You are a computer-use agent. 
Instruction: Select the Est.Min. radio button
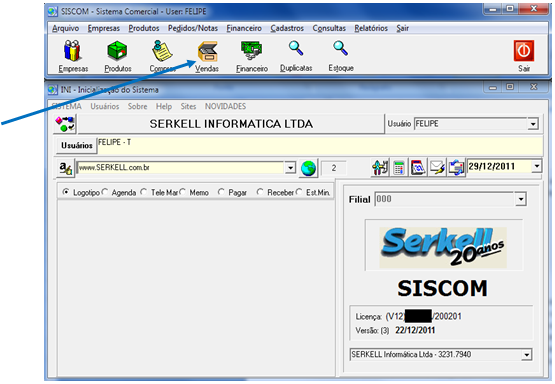click(x=299, y=192)
